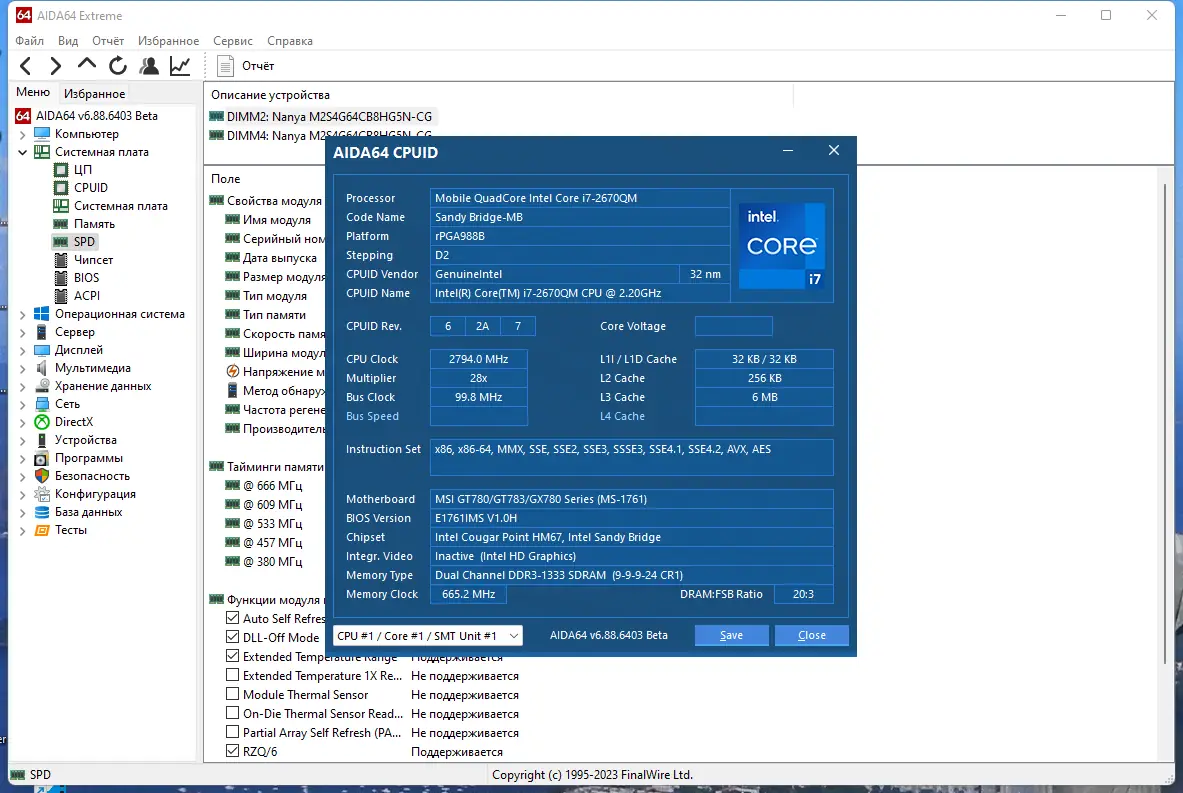
Task: Select Чипсет item in the tree
Action: pos(93,260)
